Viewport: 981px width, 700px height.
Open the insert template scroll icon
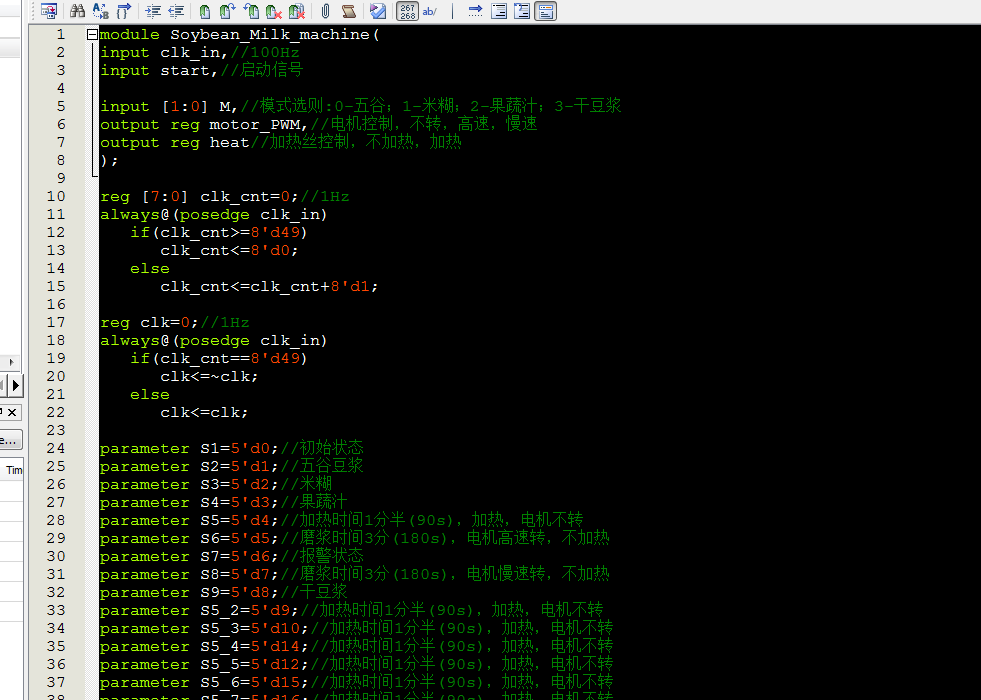(x=349, y=11)
